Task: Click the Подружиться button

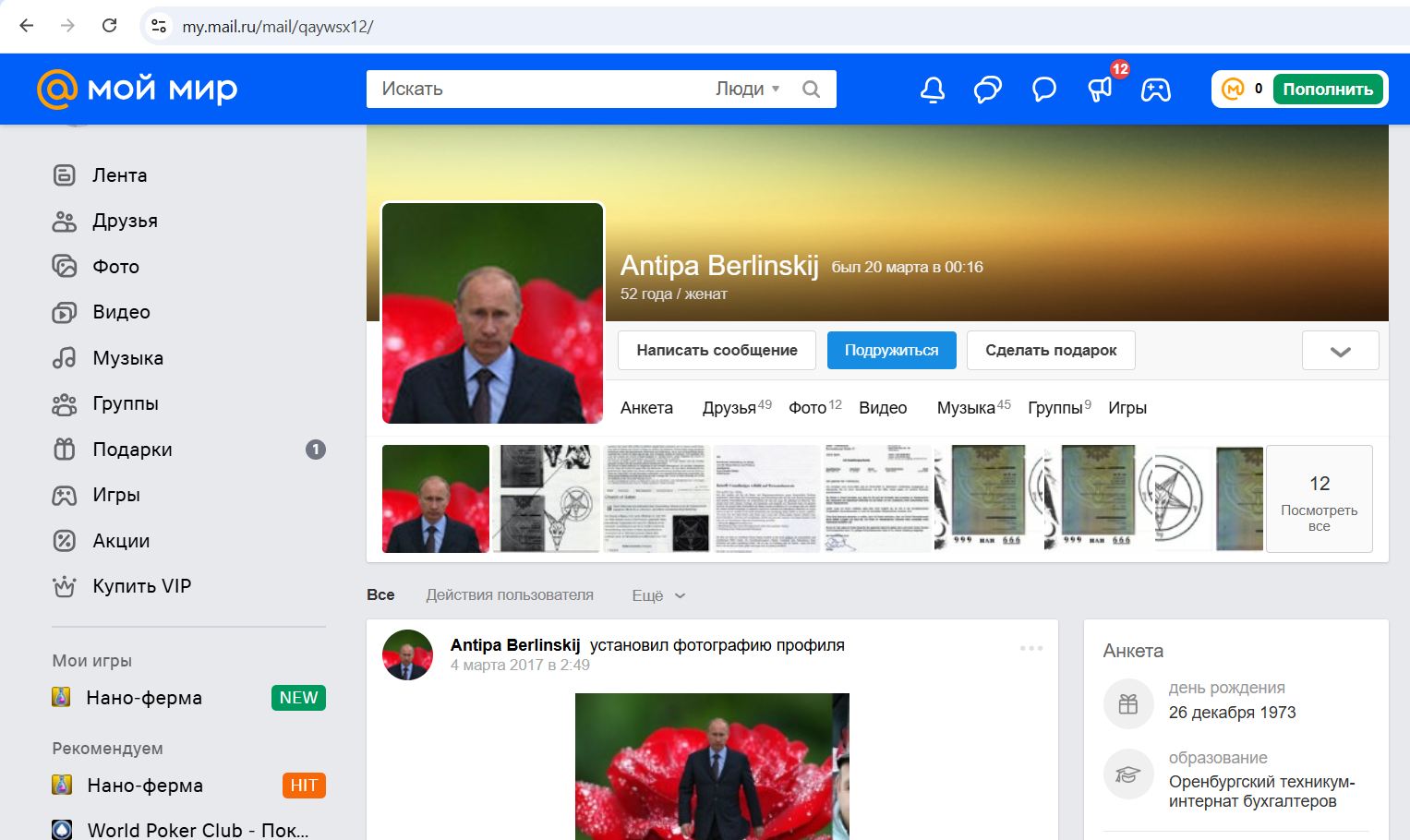Action: click(x=891, y=351)
